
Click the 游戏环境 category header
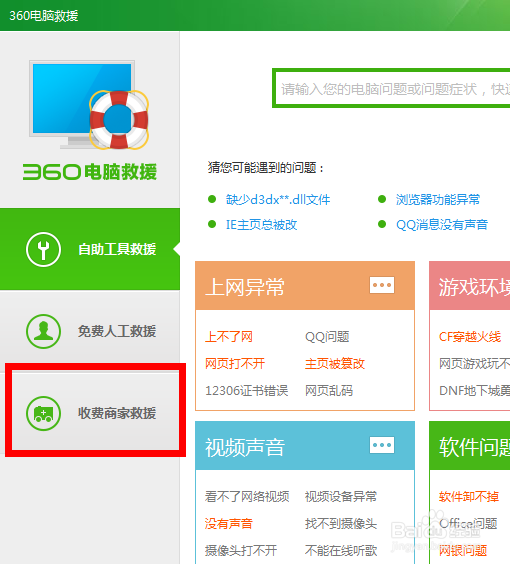click(470, 286)
